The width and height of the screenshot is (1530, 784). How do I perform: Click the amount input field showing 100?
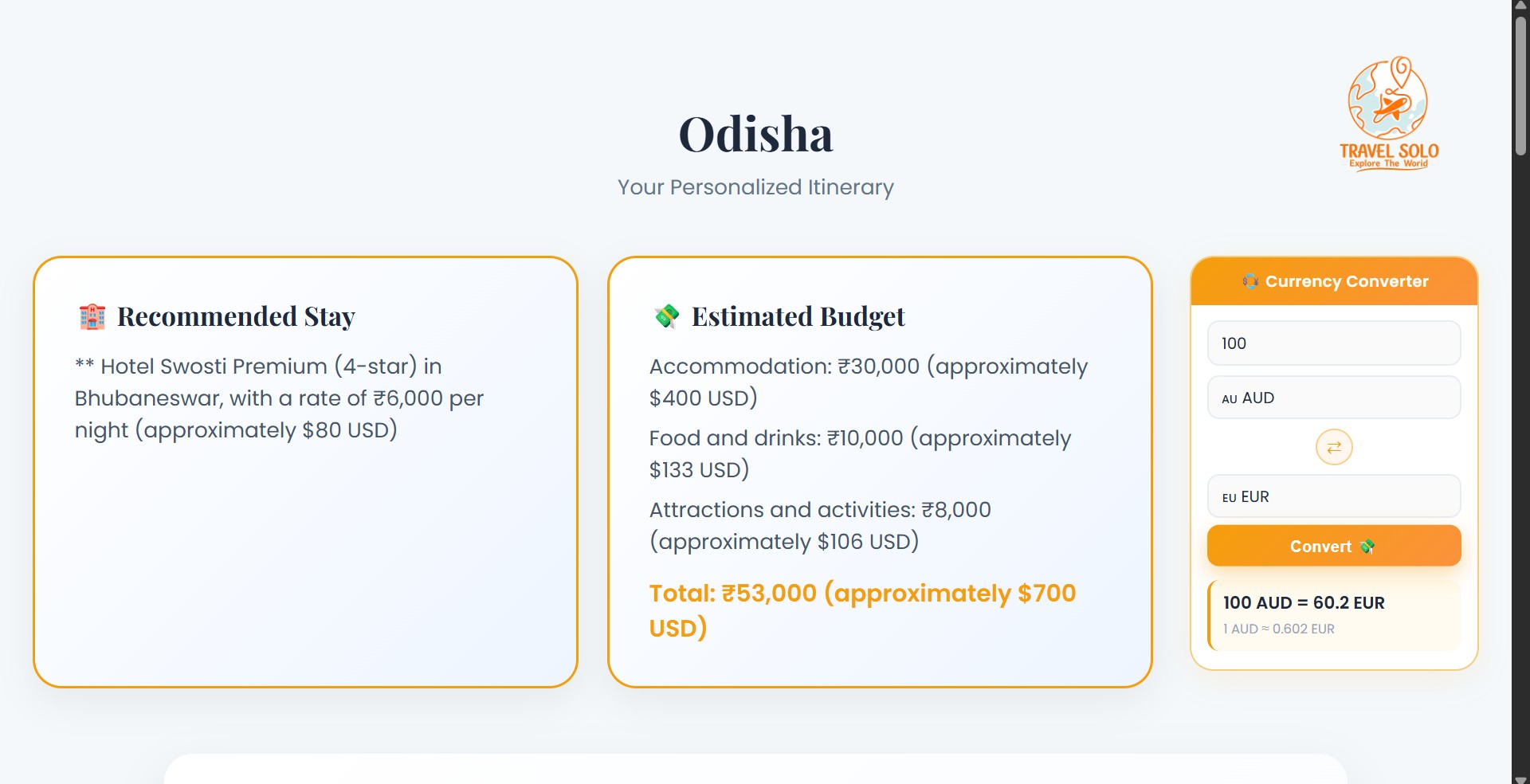coord(1334,343)
